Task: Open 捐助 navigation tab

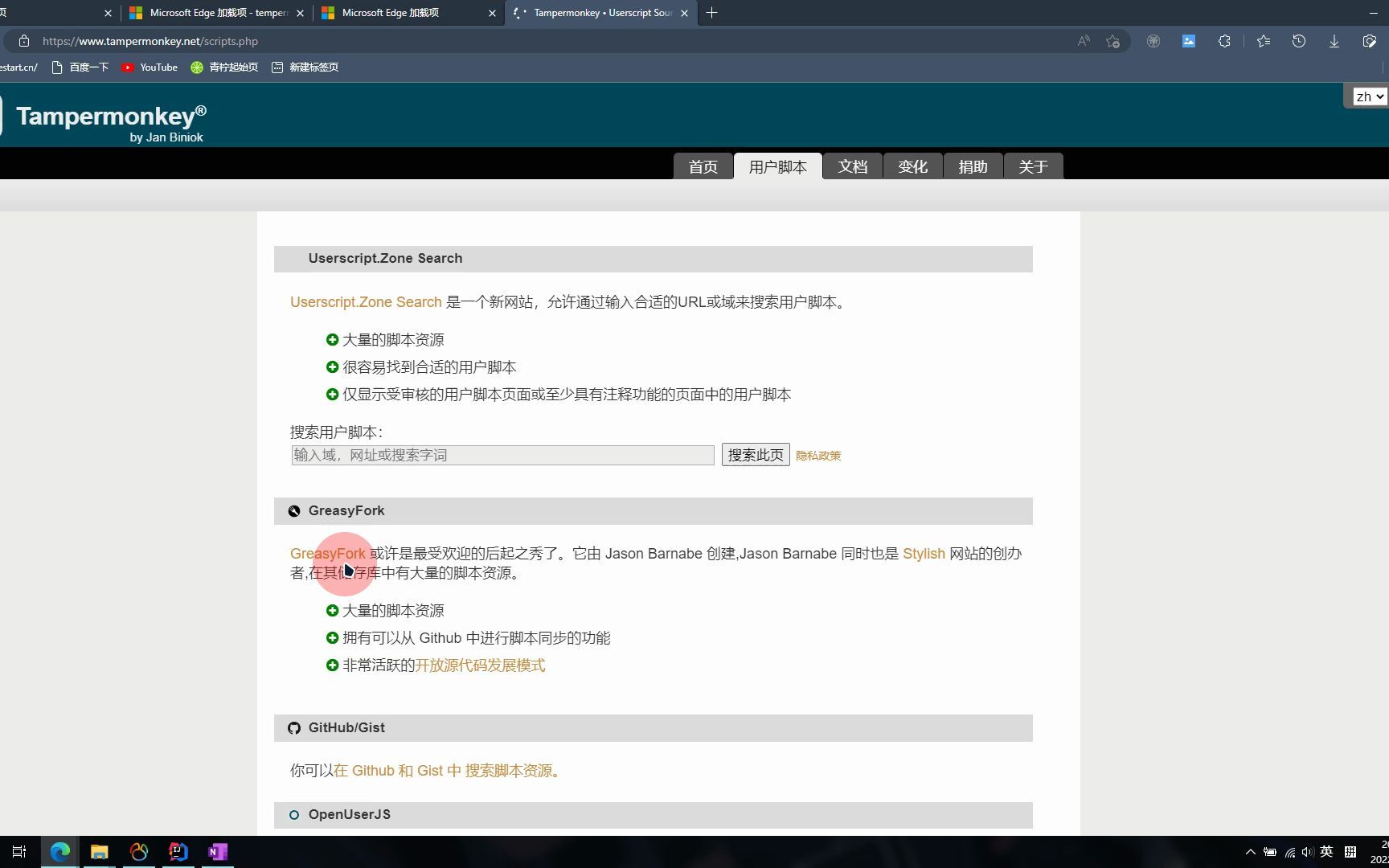Action: click(x=973, y=166)
